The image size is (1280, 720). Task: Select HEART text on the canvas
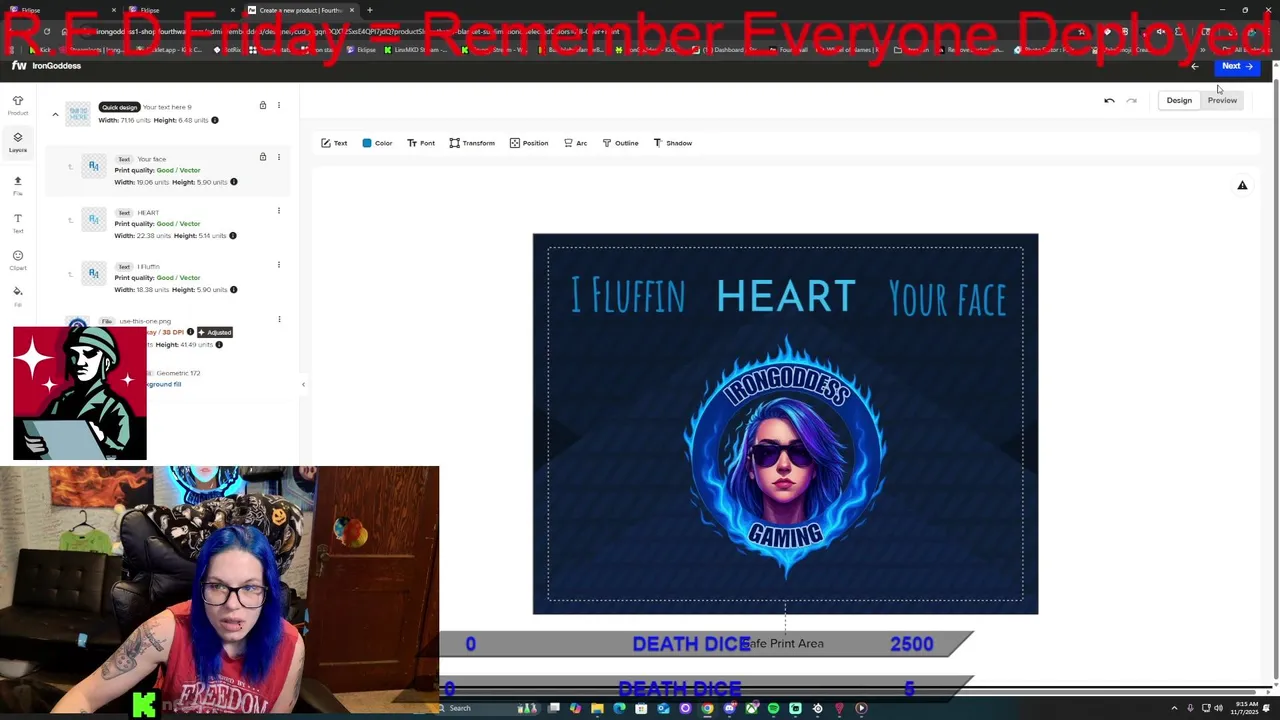[x=786, y=296]
